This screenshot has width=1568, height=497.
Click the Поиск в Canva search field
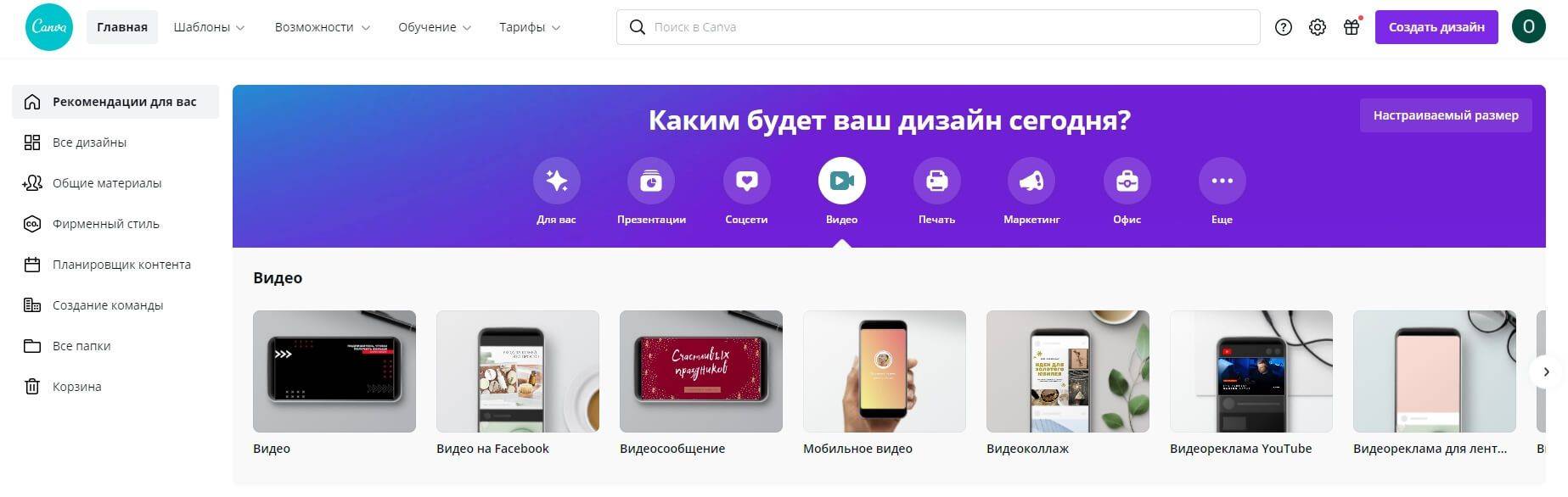coord(938,27)
